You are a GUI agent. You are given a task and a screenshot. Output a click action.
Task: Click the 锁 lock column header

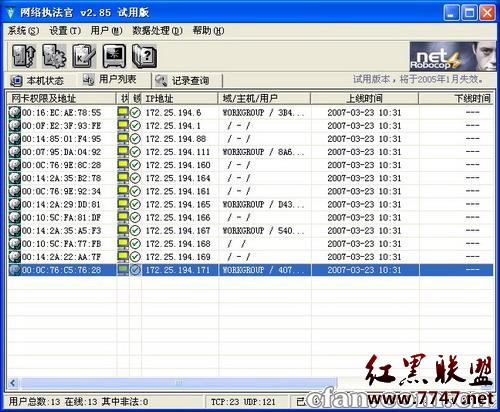coord(136,98)
